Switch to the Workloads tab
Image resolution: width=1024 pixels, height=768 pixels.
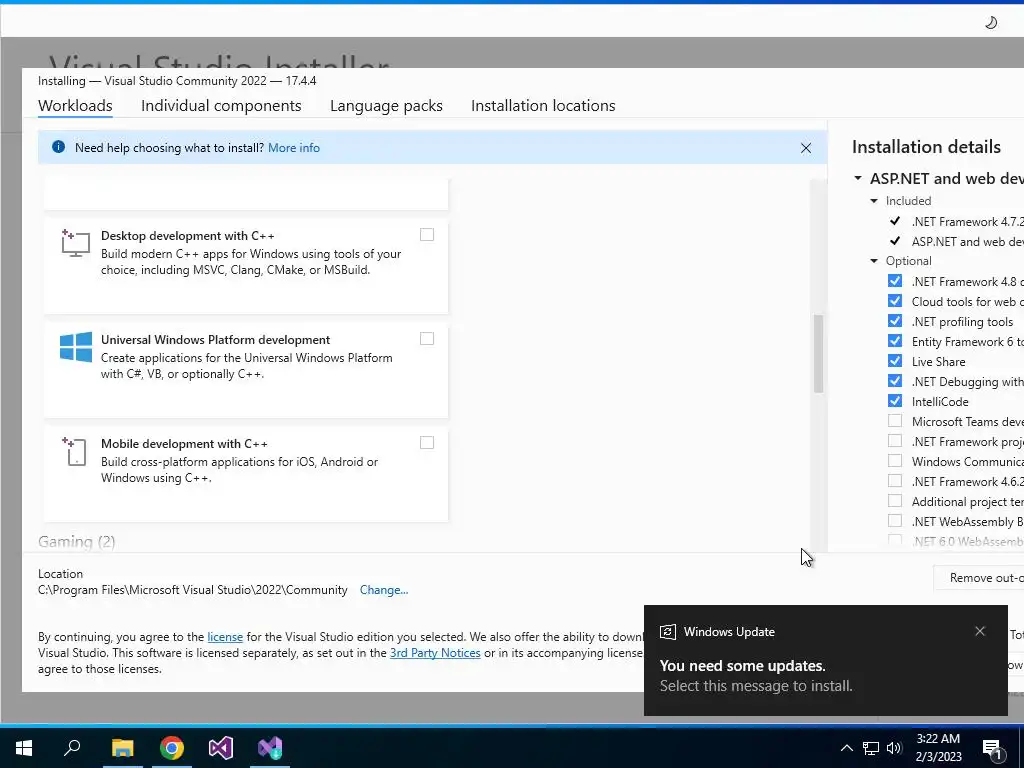click(75, 105)
